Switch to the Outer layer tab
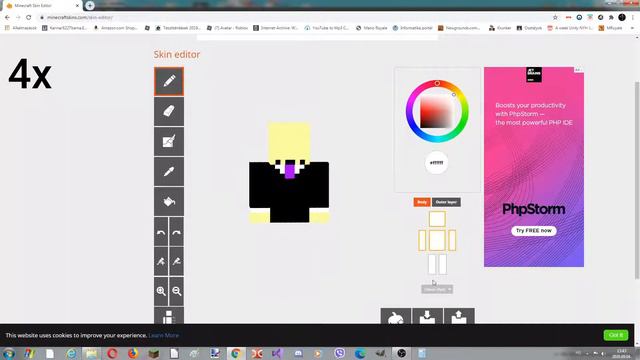 click(446, 202)
